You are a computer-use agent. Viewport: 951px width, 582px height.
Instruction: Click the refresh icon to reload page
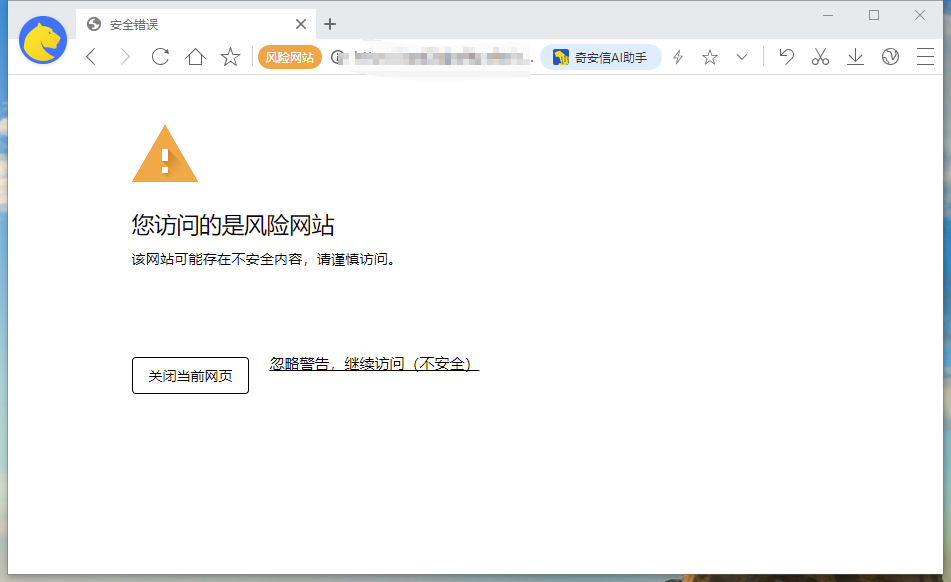(160, 57)
